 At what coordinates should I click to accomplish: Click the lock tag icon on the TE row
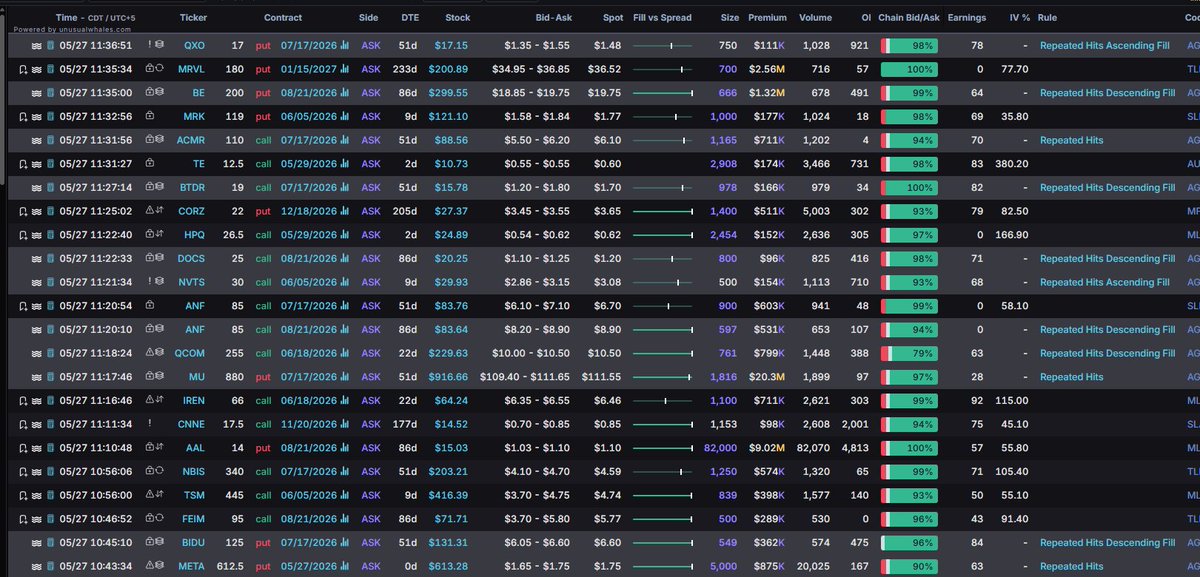click(x=150, y=162)
